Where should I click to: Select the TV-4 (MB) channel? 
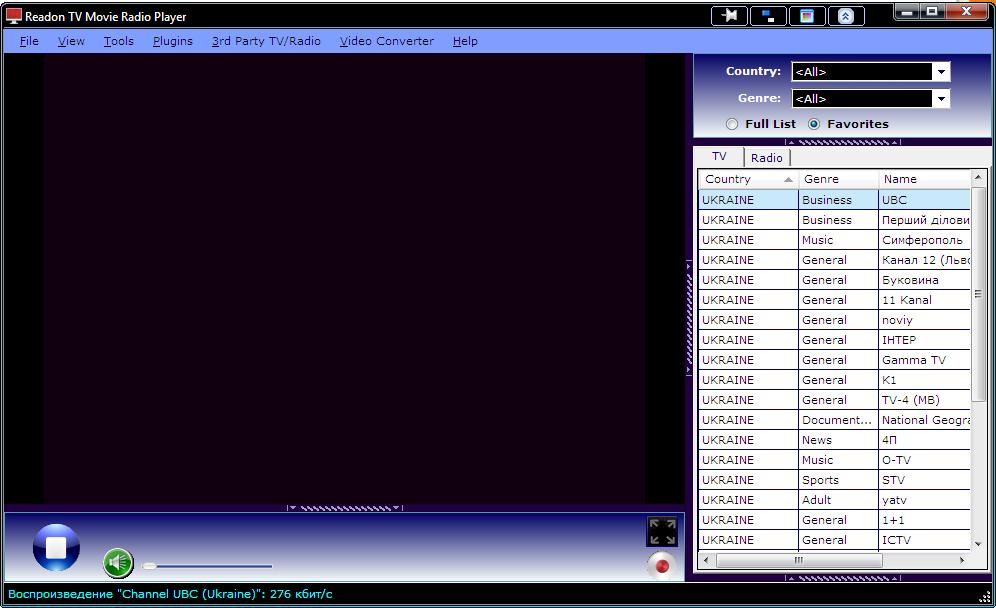click(x=835, y=400)
